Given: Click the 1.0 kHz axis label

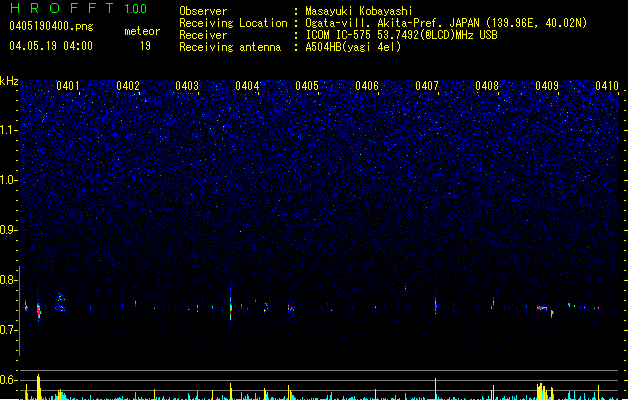Looking at the screenshot, I should click(x=9, y=180).
